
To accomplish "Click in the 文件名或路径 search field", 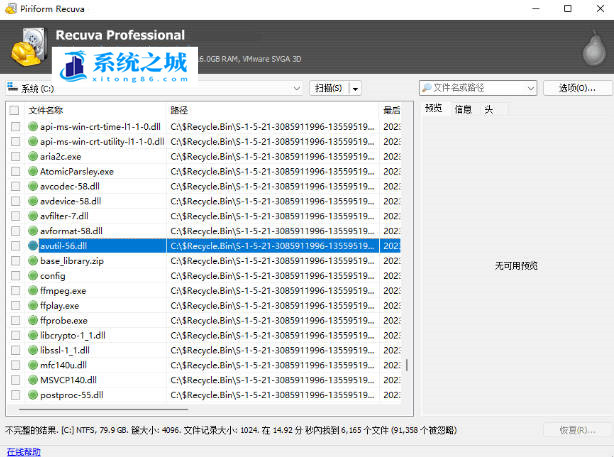I will tap(478, 88).
